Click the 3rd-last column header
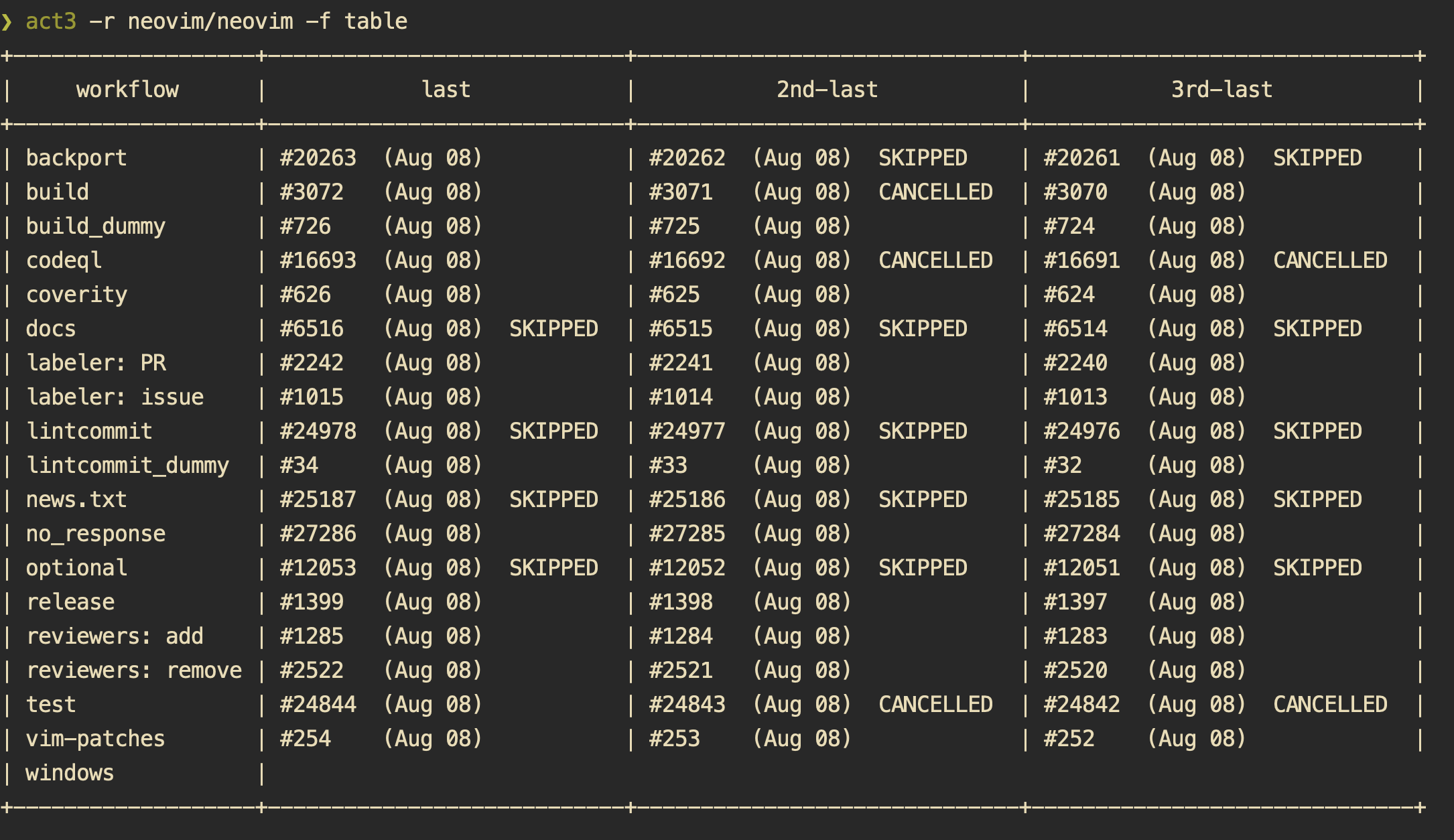Viewport: 1454px width, 840px height. [1221, 89]
